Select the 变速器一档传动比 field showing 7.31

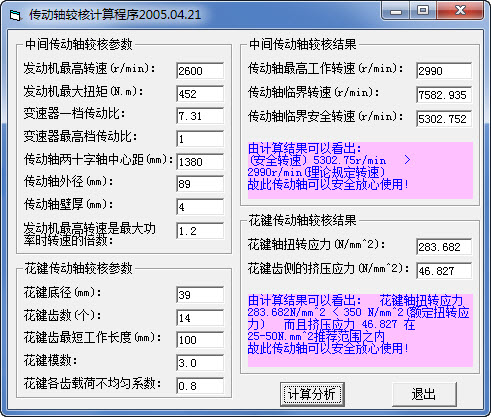(200, 116)
